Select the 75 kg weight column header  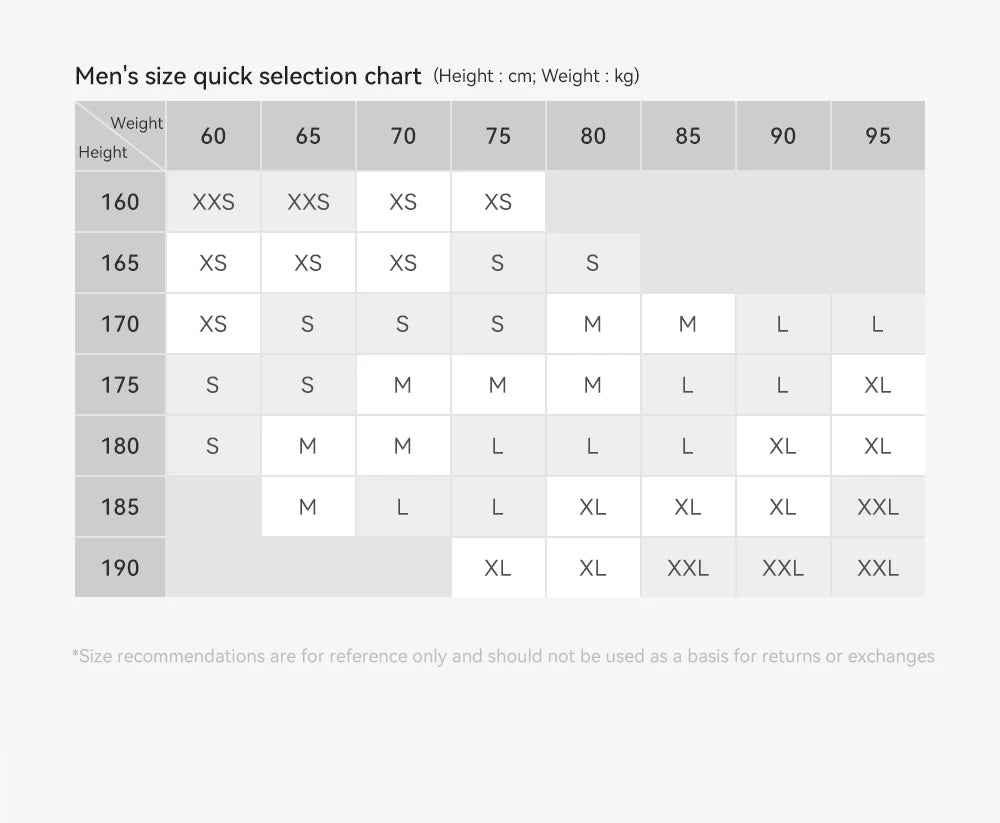tap(498, 136)
